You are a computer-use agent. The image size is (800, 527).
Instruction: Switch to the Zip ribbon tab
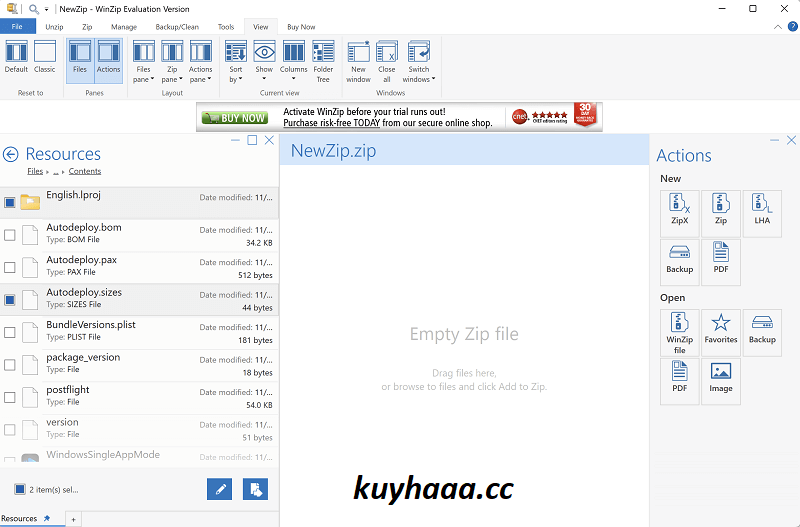pos(87,27)
